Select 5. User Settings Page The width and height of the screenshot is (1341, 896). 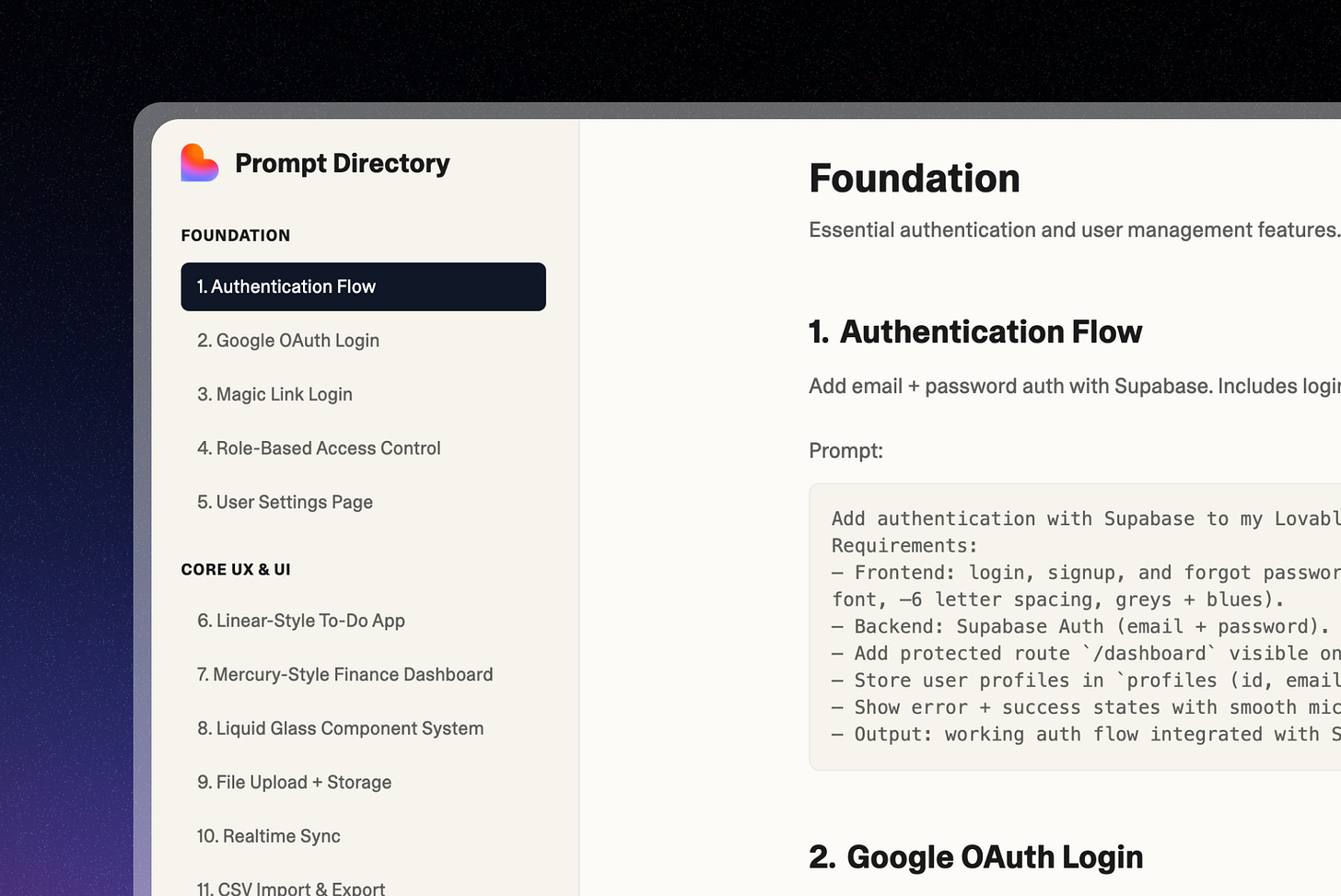[285, 502]
